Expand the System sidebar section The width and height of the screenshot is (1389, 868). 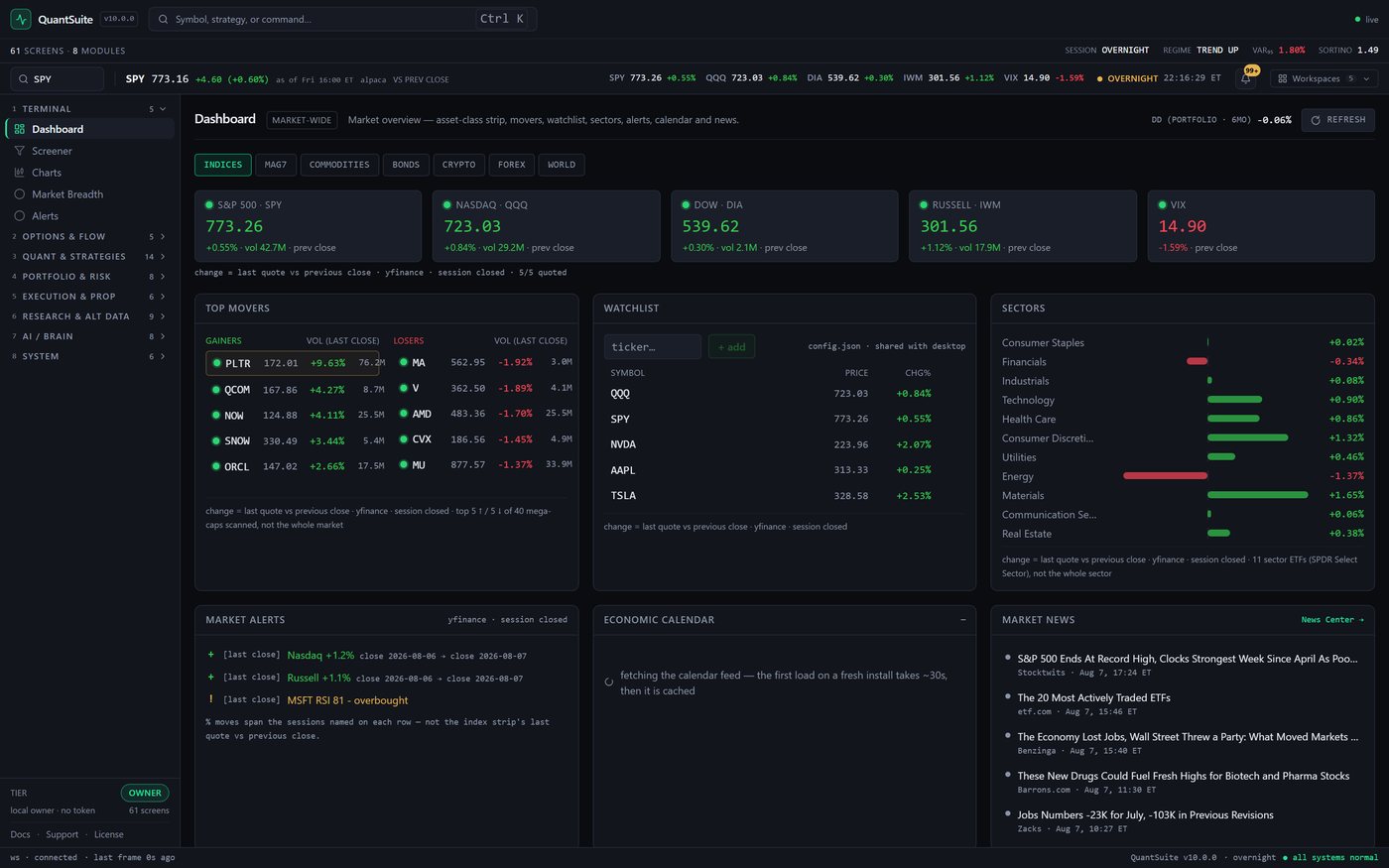click(x=163, y=356)
